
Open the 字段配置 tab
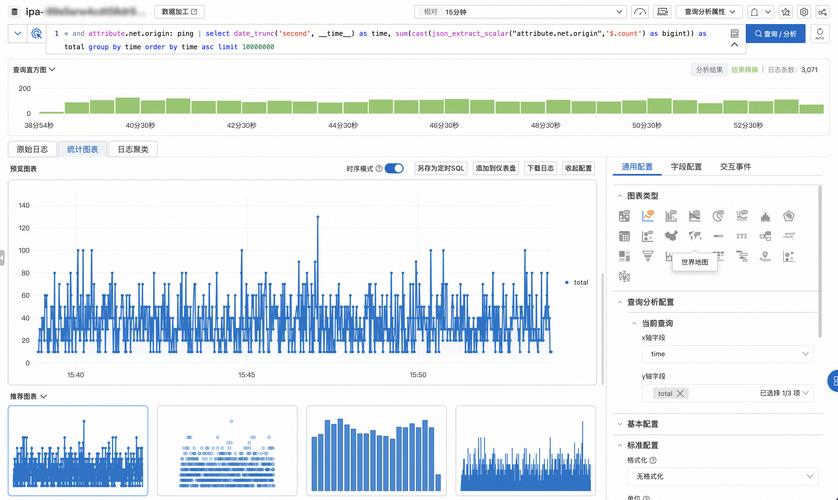pyautogui.click(x=685, y=167)
